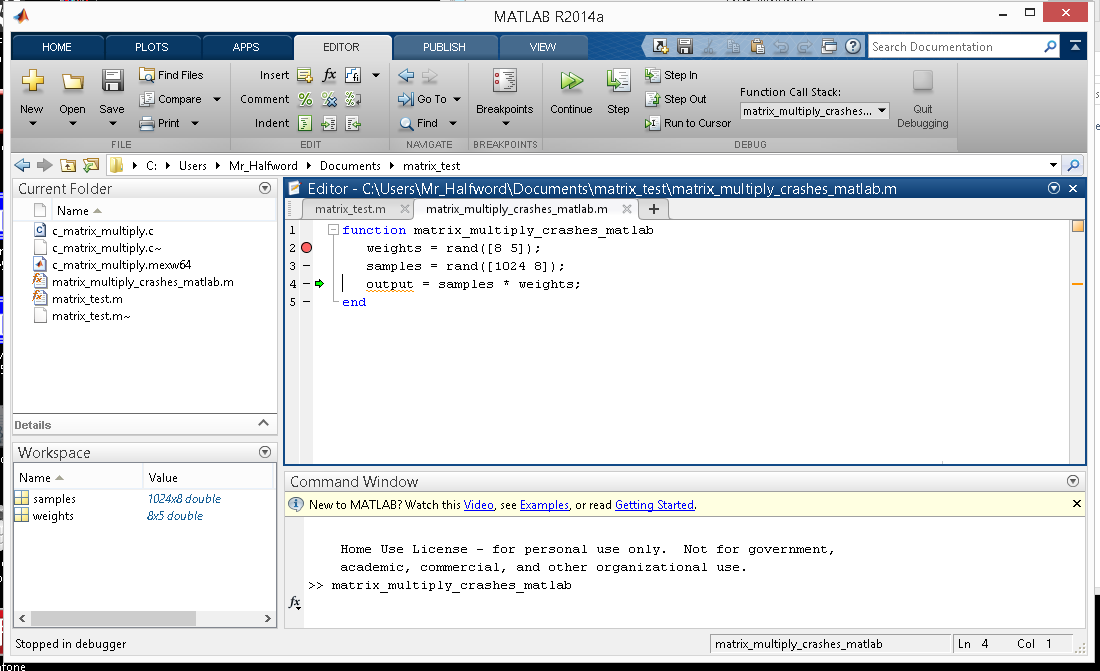Click the Comment percent icon
The width and height of the screenshot is (1100, 671).
coord(305,99)
